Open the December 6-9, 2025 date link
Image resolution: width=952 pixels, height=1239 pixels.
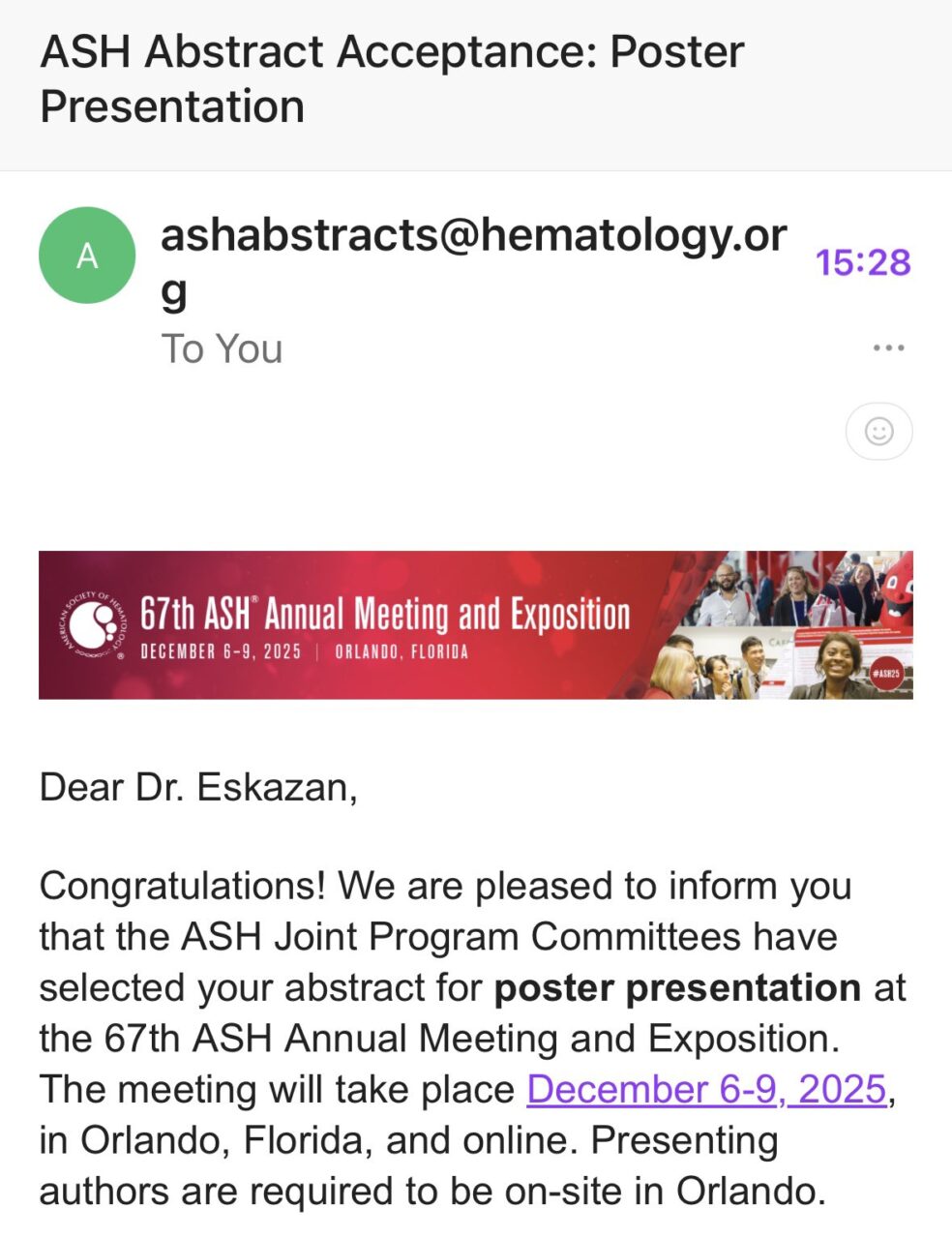pos(706,1089)
